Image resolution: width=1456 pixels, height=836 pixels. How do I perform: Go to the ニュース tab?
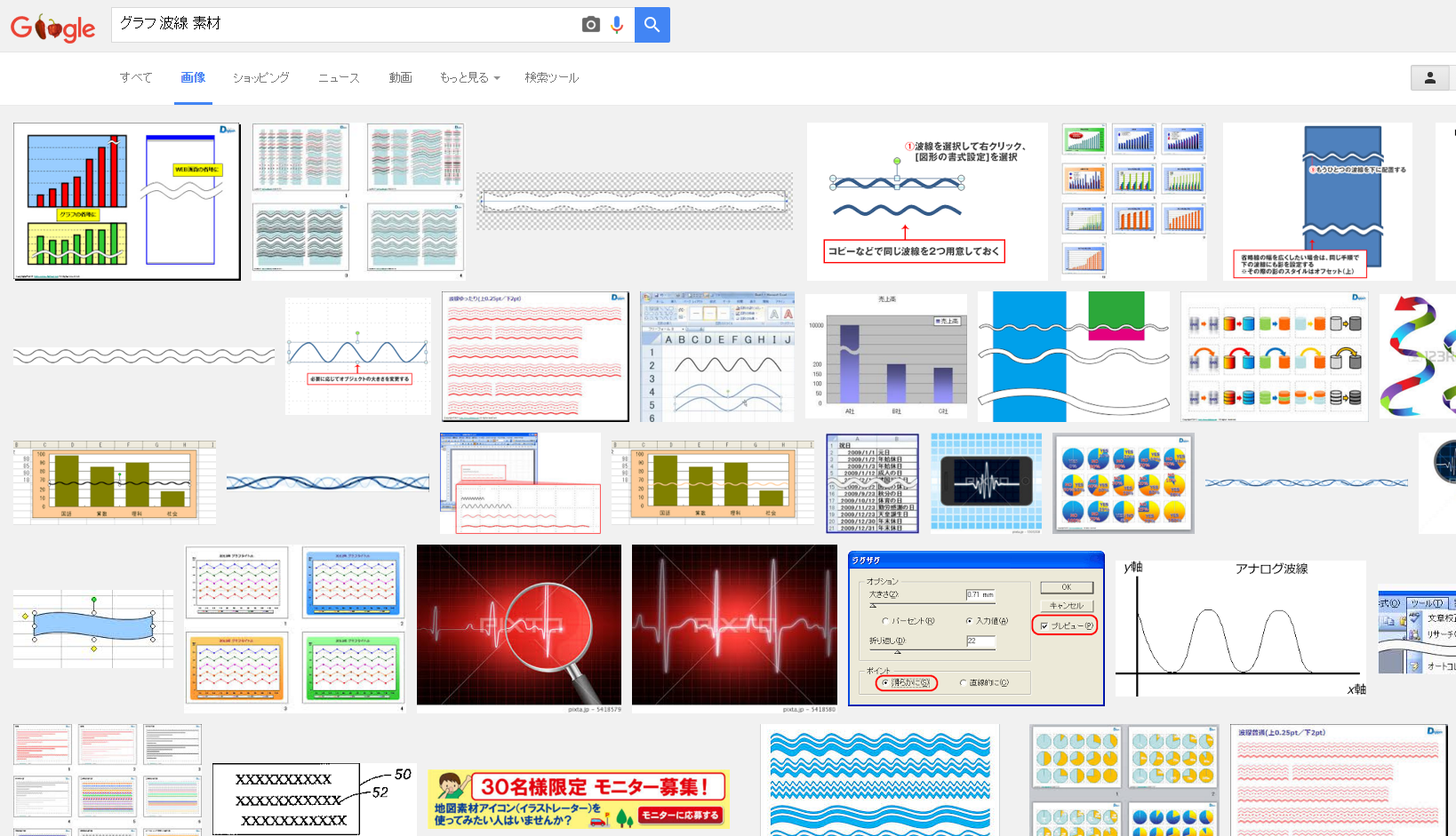coord(339,77)
